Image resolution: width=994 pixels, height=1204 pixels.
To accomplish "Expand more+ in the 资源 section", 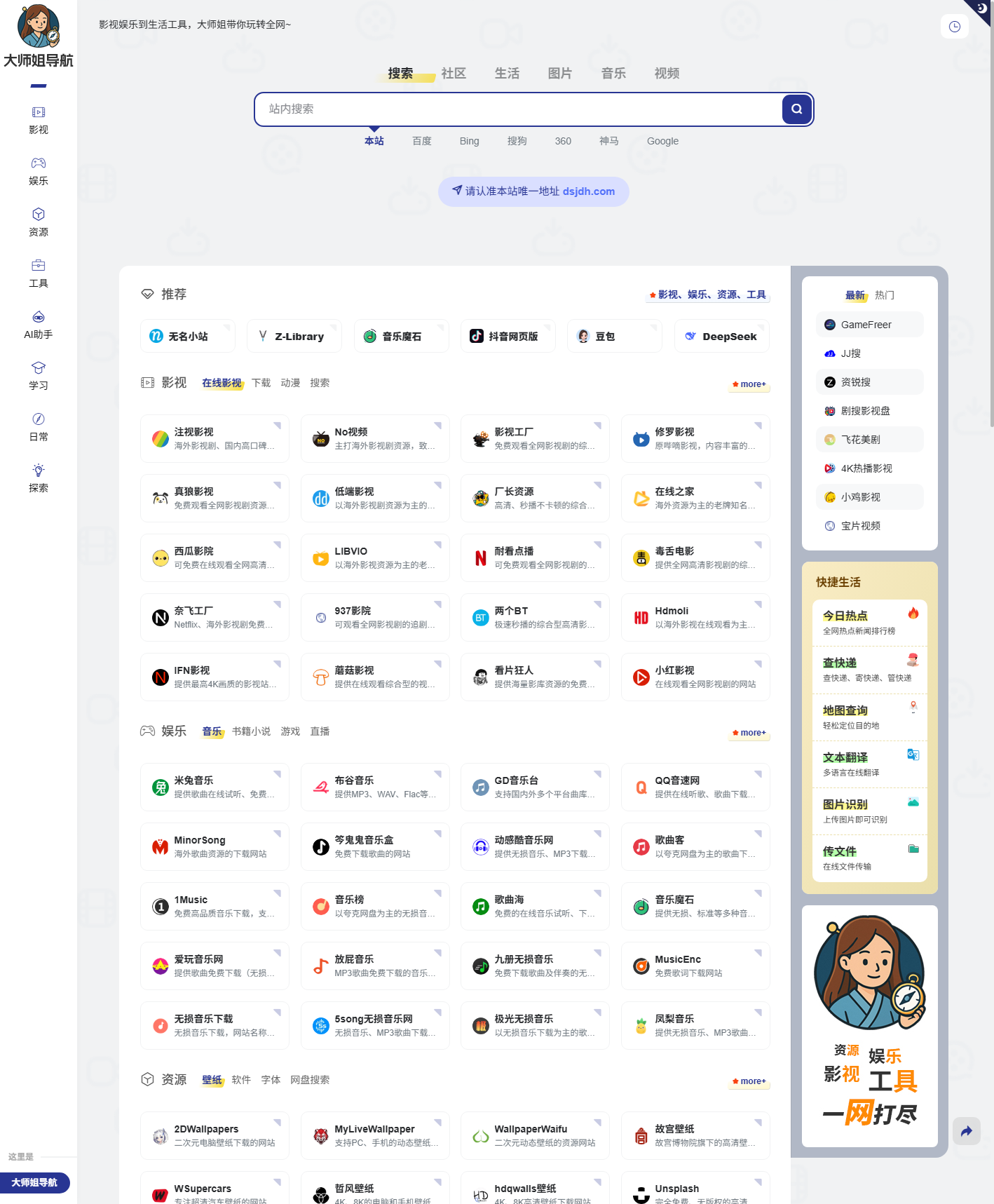I will 749,1081.
